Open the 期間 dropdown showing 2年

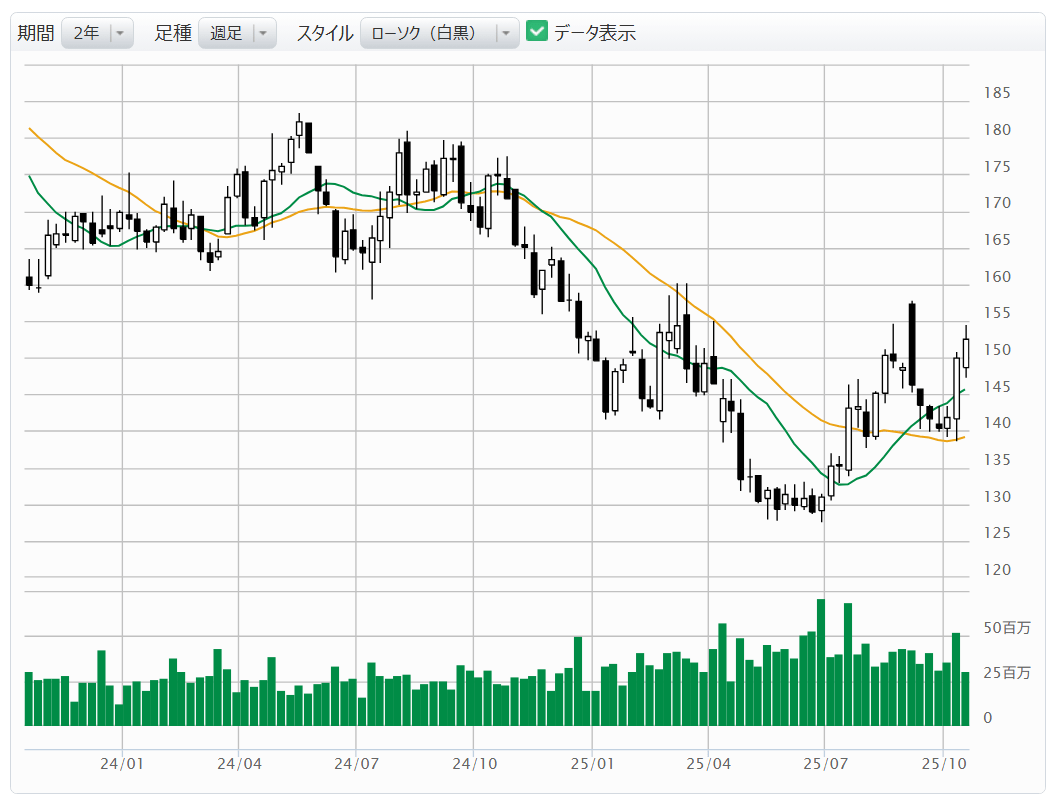(x=87, y=33)
